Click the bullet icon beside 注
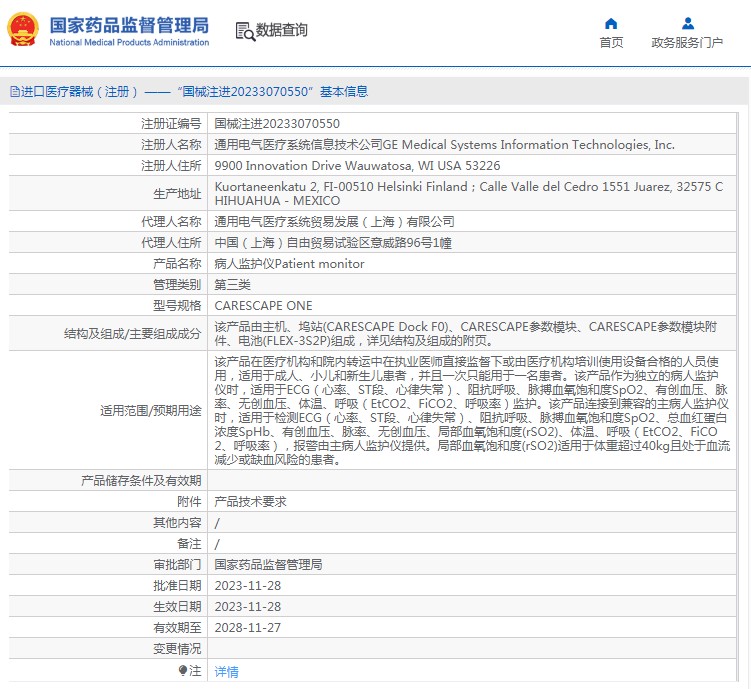 [x=183, y=671]
